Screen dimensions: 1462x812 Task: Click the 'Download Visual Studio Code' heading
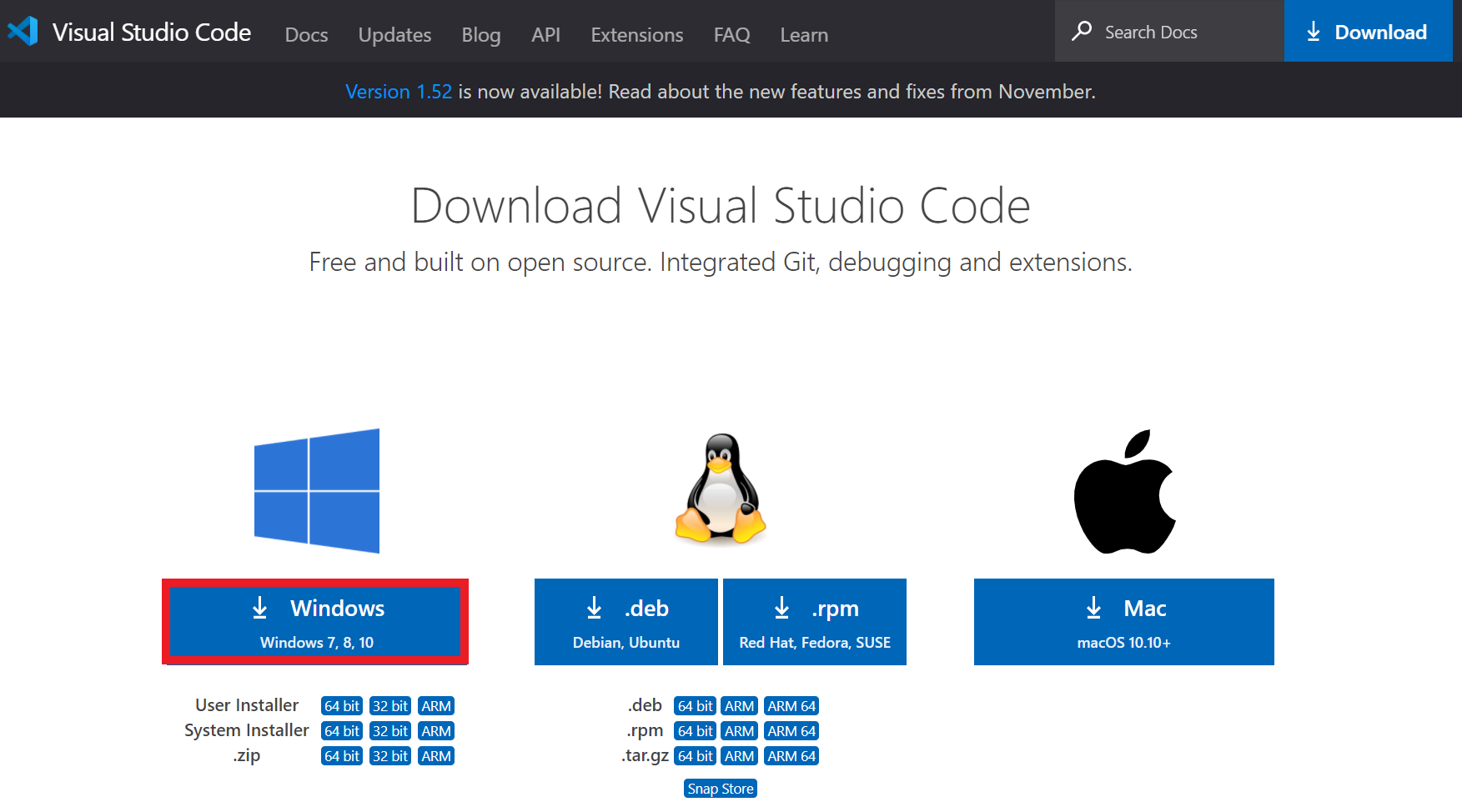(721, 205)
